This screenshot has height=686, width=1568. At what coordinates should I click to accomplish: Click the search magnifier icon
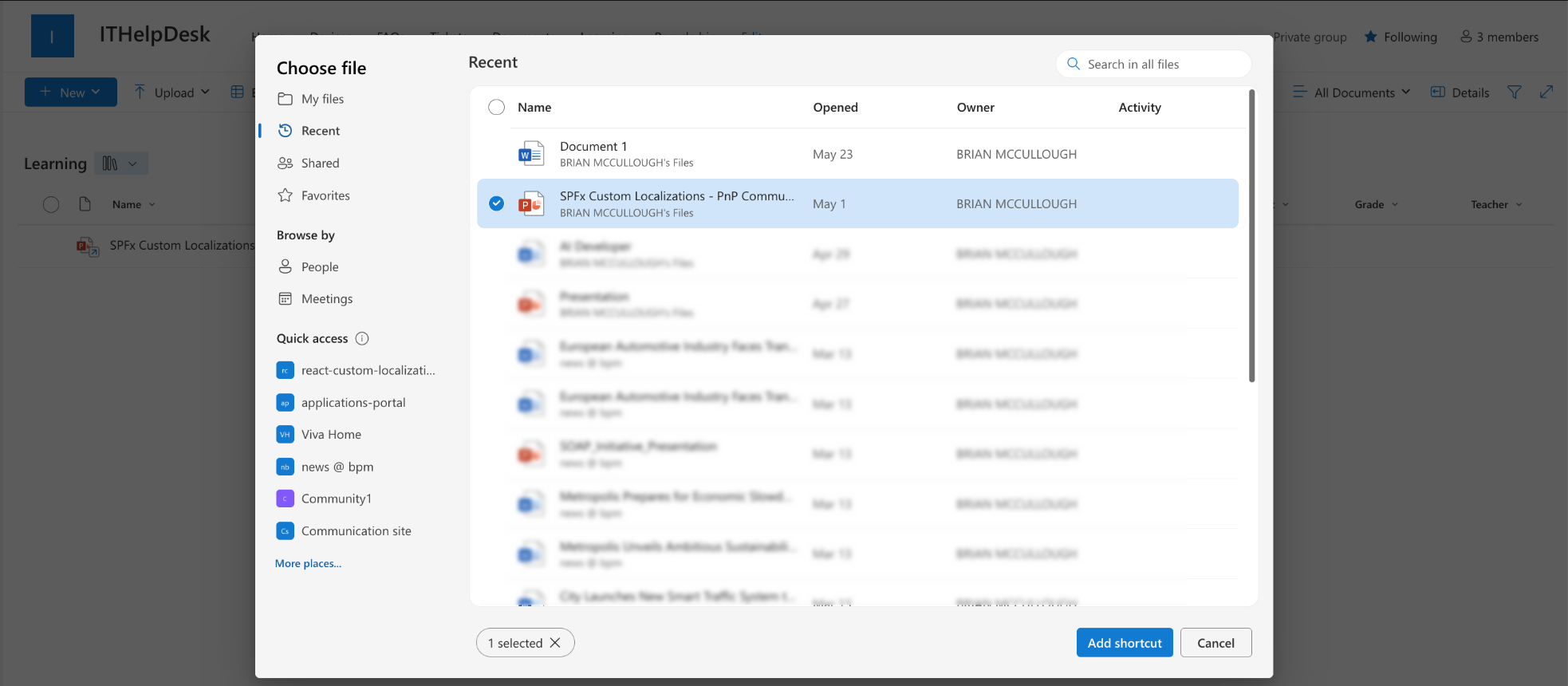[x=1074, y=64]
